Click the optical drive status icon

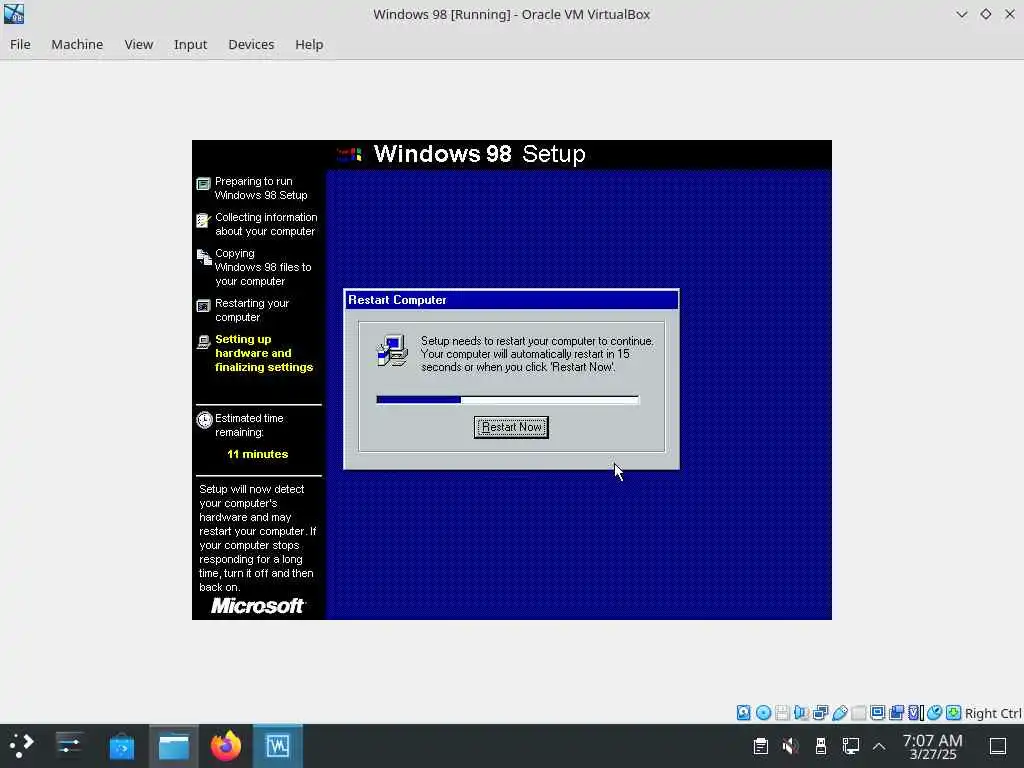pyautogui.click(x=763, y=712)
